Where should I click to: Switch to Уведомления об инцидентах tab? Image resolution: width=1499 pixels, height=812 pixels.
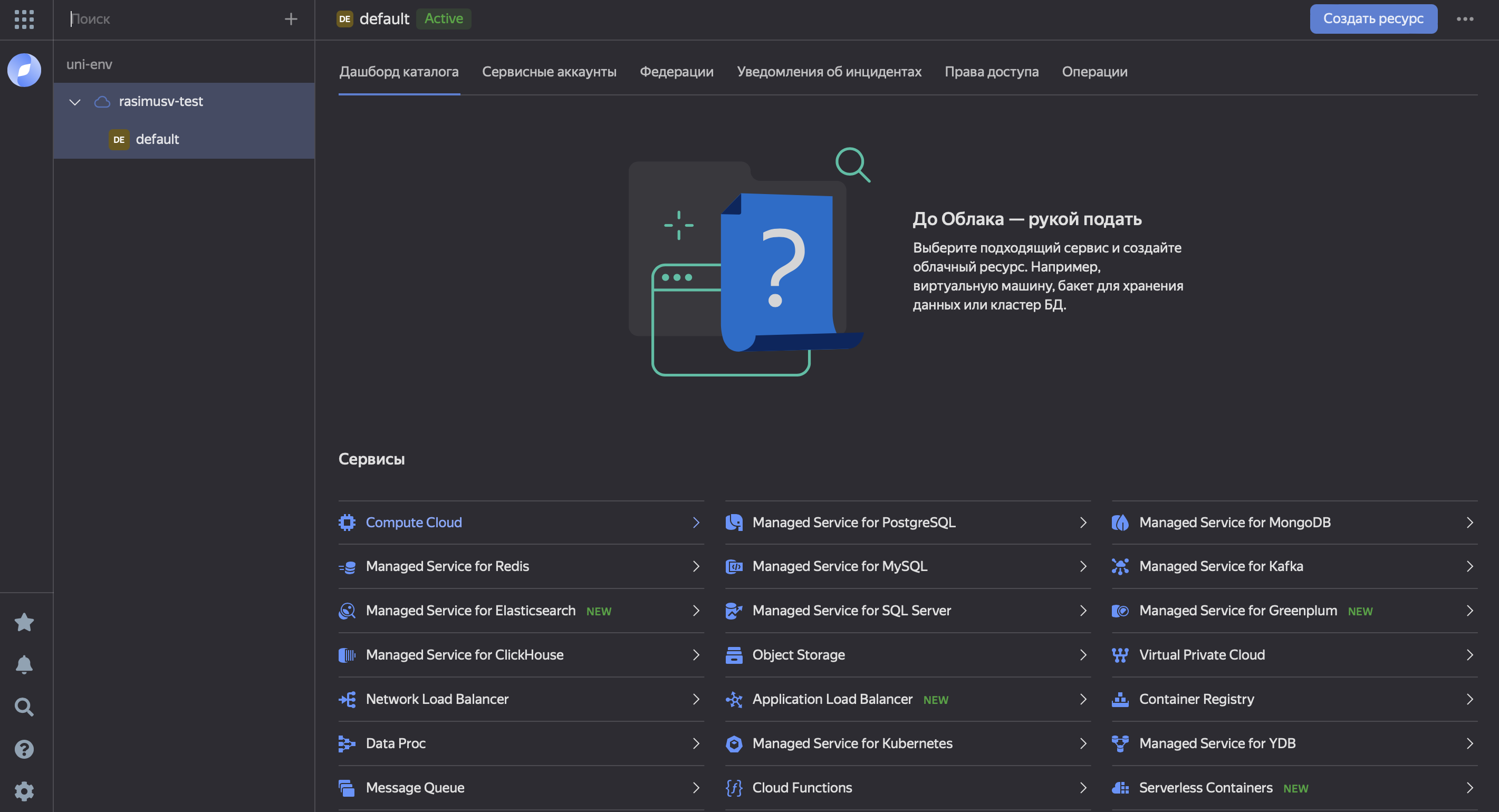click(x=829, y=72)
